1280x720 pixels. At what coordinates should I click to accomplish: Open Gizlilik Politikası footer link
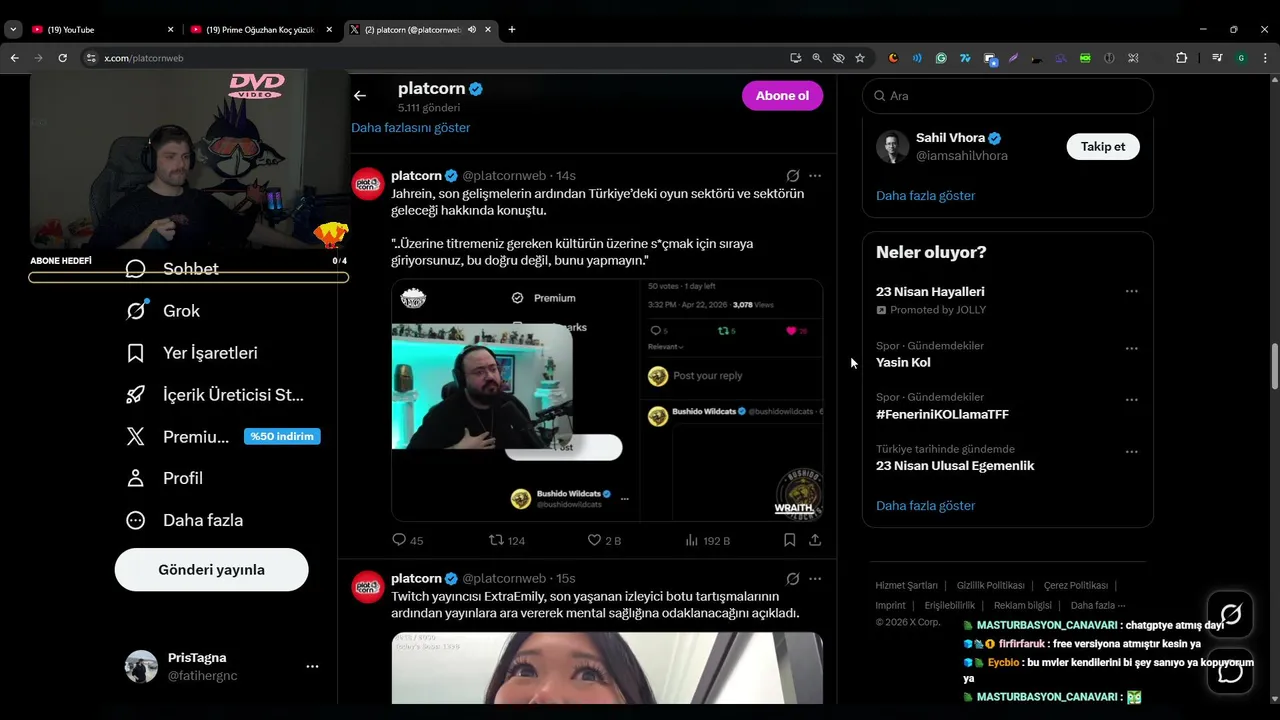990,586
